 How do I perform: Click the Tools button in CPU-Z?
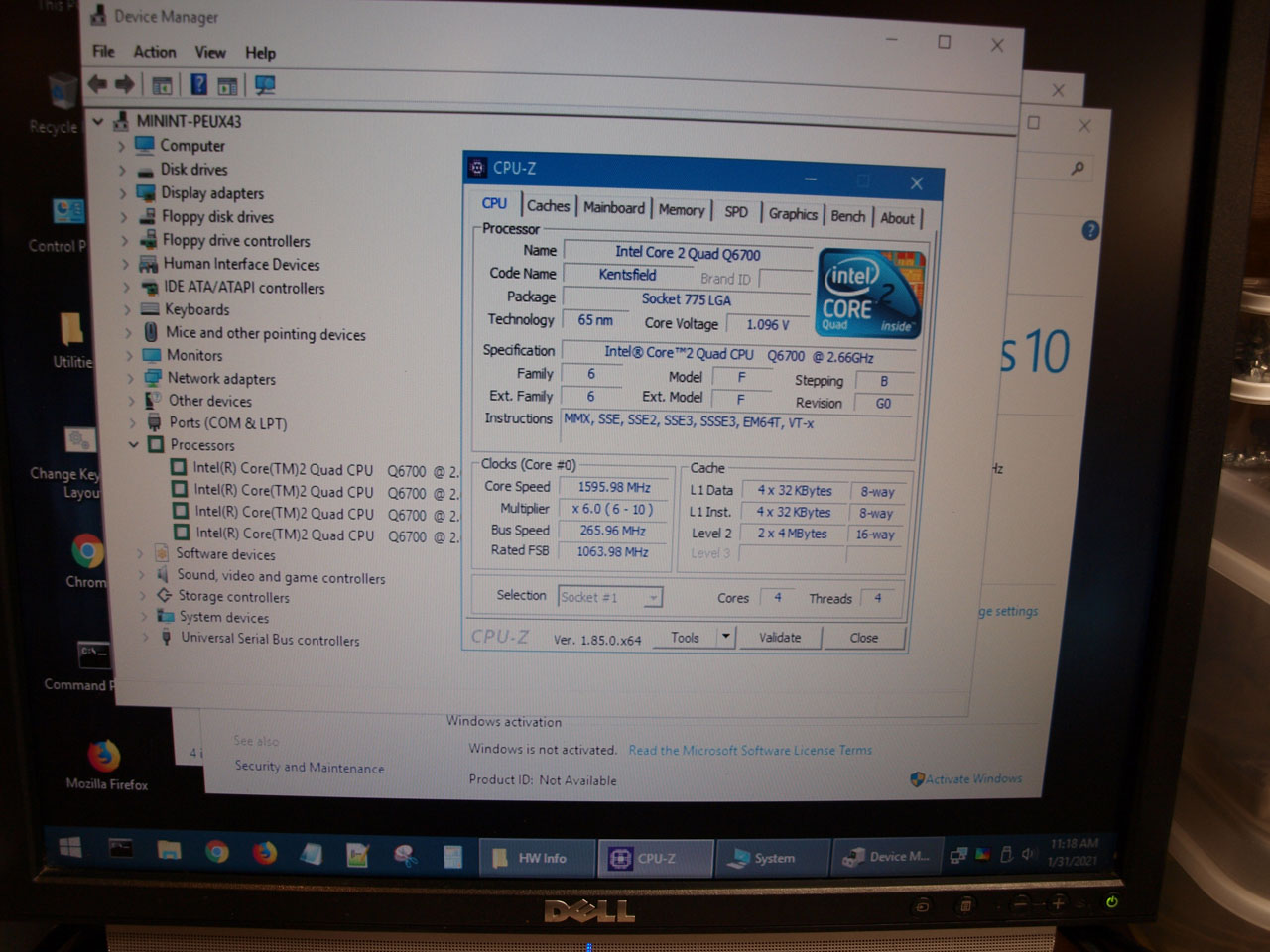[686, 638]
